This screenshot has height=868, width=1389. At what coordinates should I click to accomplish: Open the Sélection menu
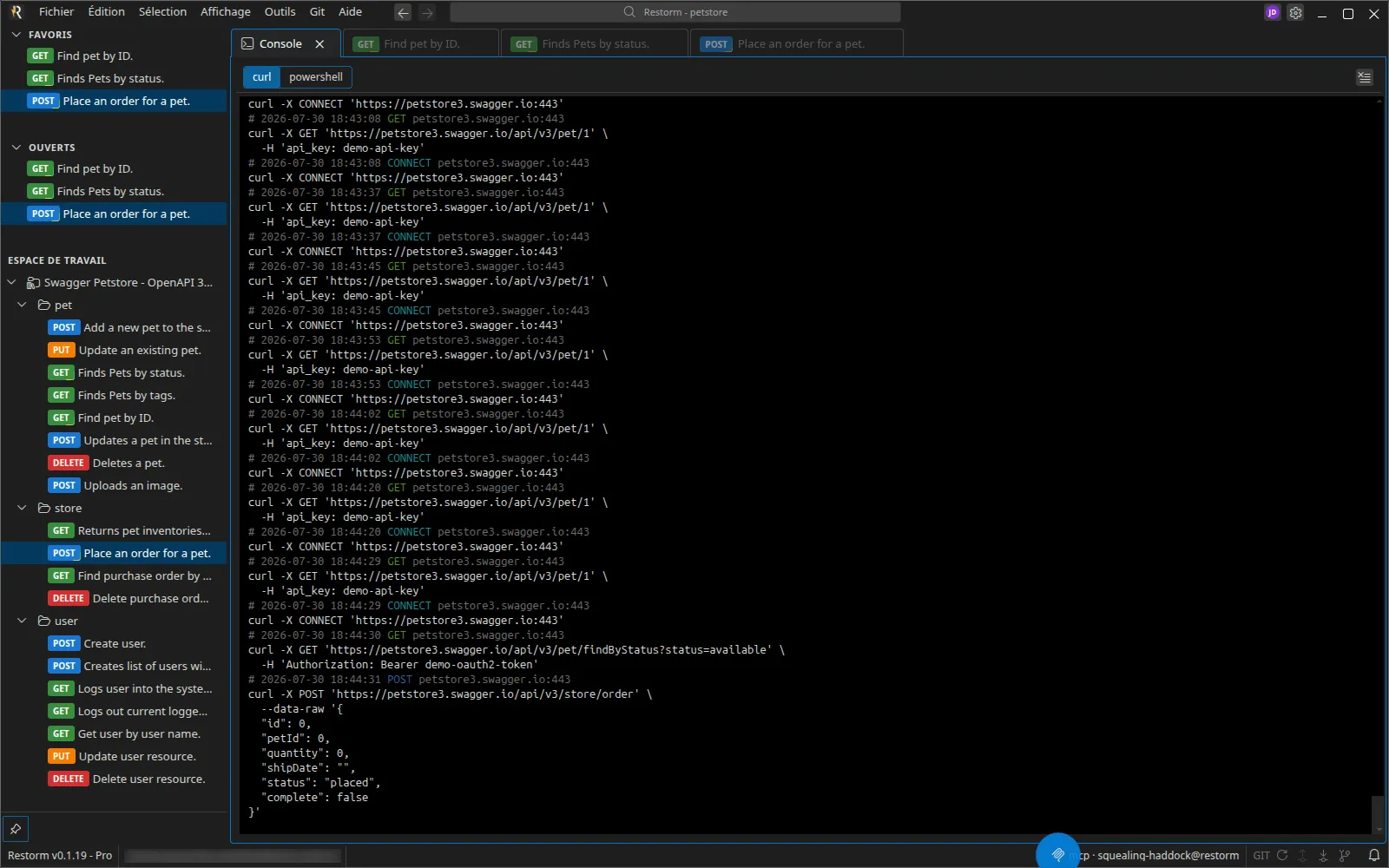(162, 12)
